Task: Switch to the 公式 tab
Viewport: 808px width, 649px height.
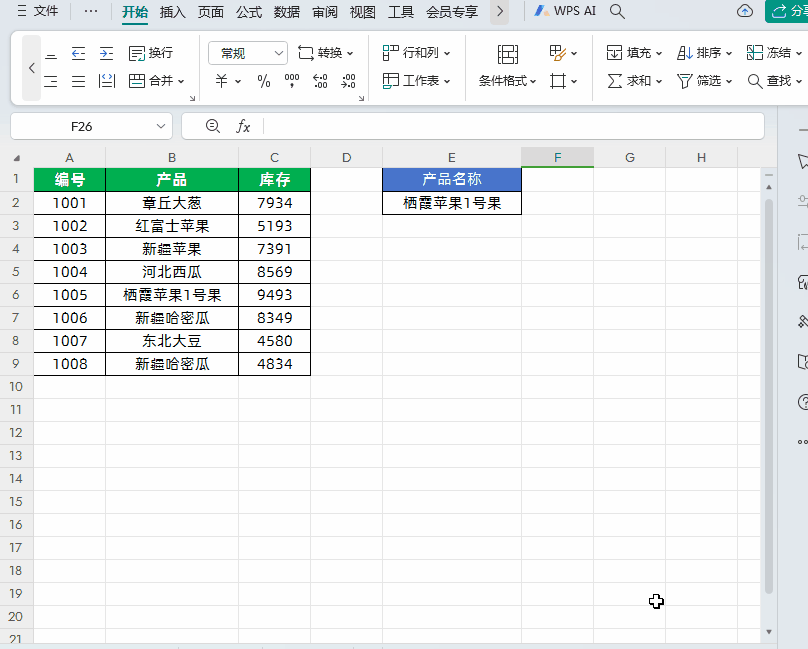Action: click(249, 12)
